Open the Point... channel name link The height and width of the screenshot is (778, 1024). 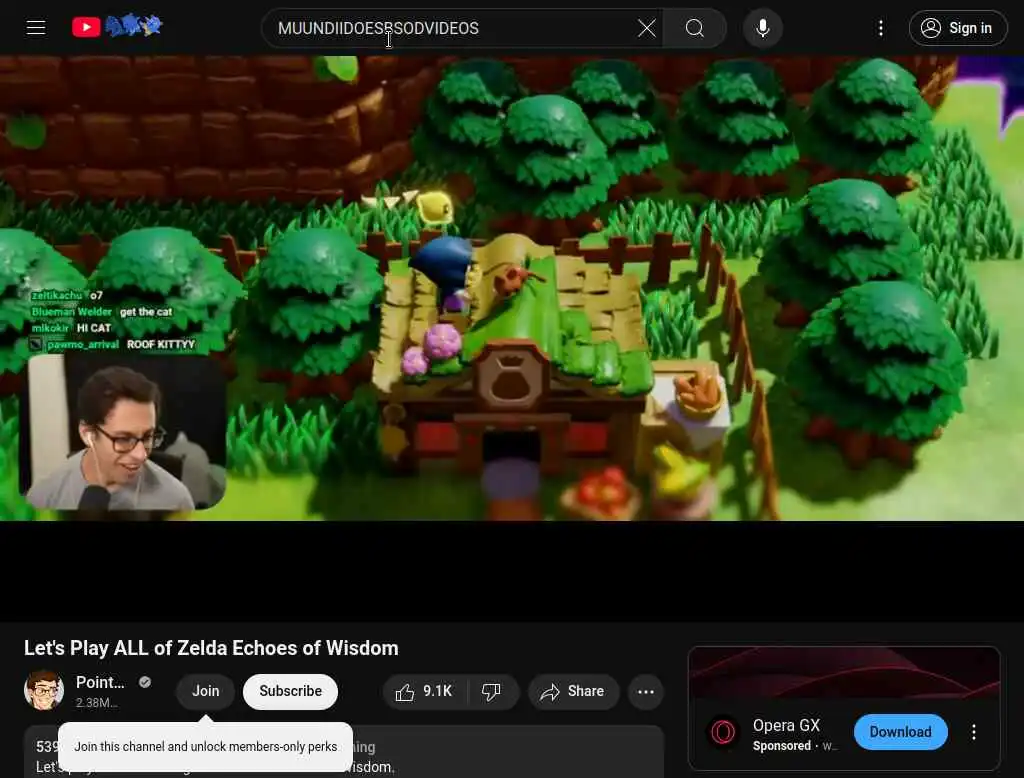tap(100, 682)
